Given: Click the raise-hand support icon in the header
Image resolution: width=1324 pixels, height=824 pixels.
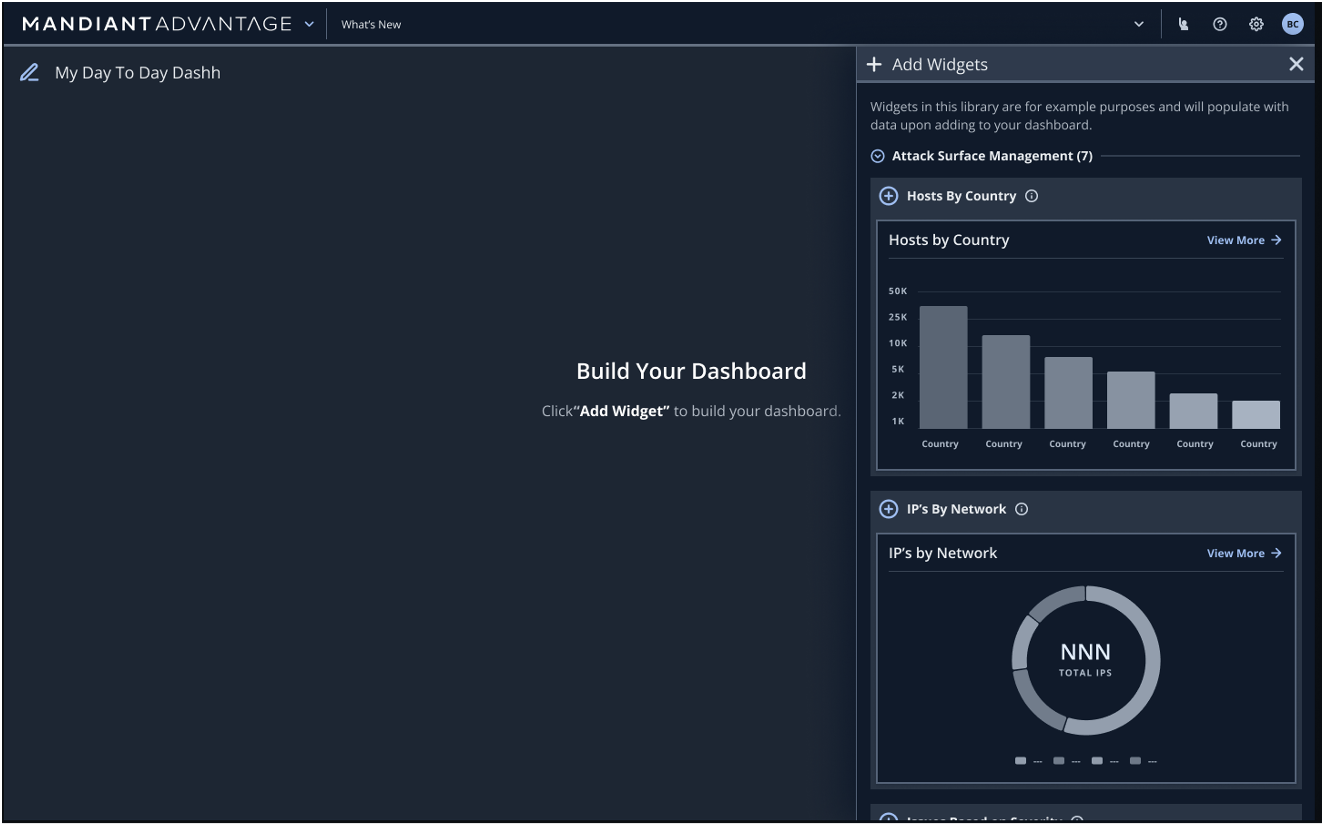Looking at the screenshot, I should 1183,23.
